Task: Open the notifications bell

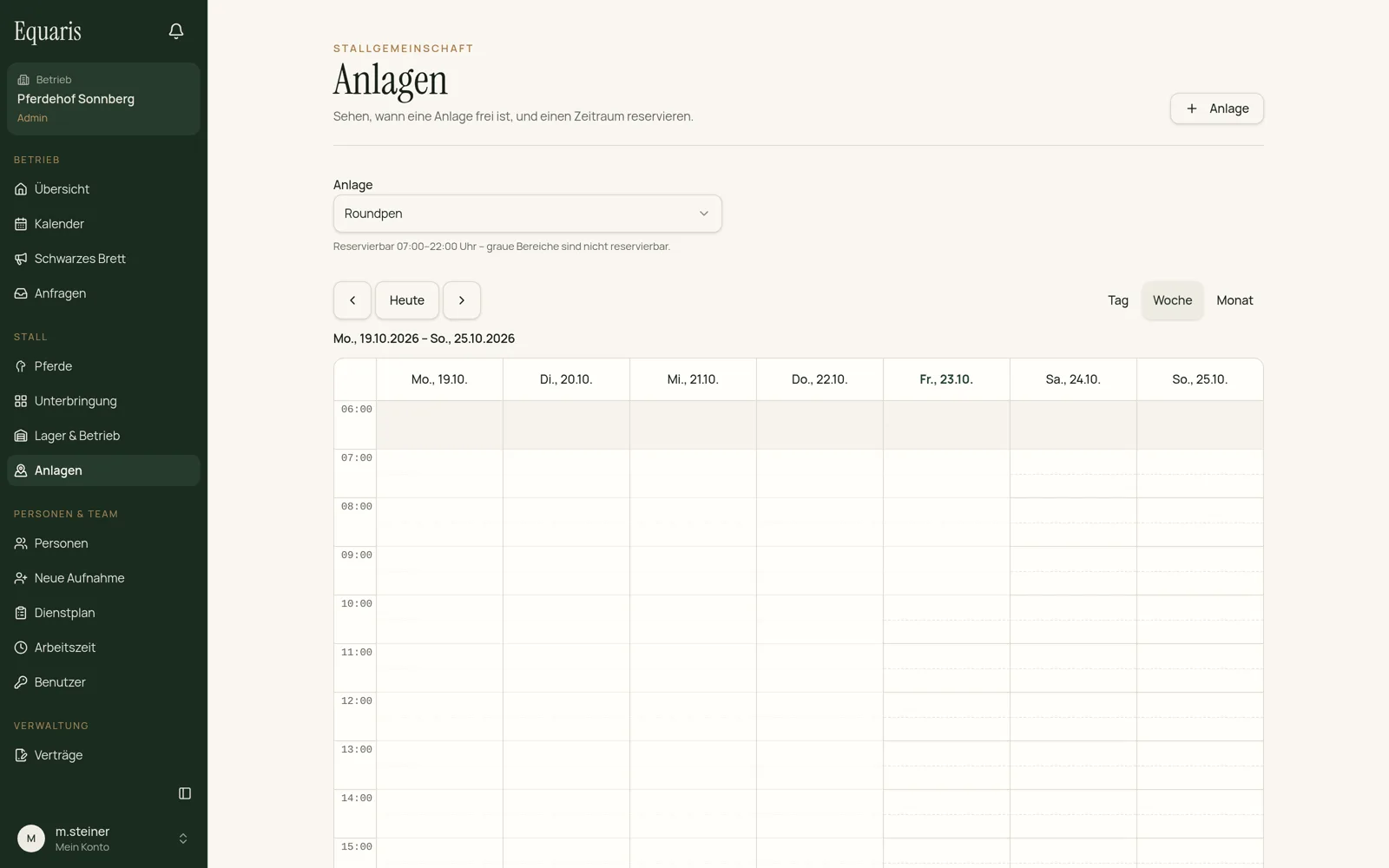Action: 176,31
